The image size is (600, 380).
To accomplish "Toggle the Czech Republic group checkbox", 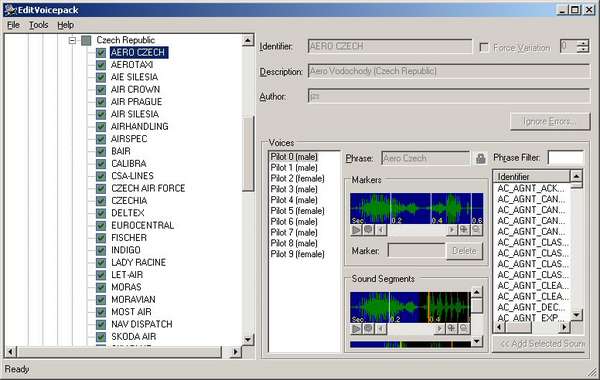I will (86, 40).
